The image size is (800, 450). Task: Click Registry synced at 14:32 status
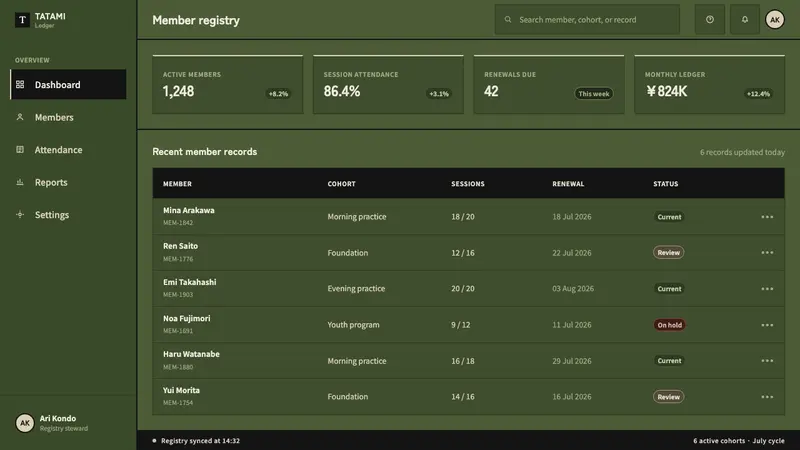click(201, 441)
